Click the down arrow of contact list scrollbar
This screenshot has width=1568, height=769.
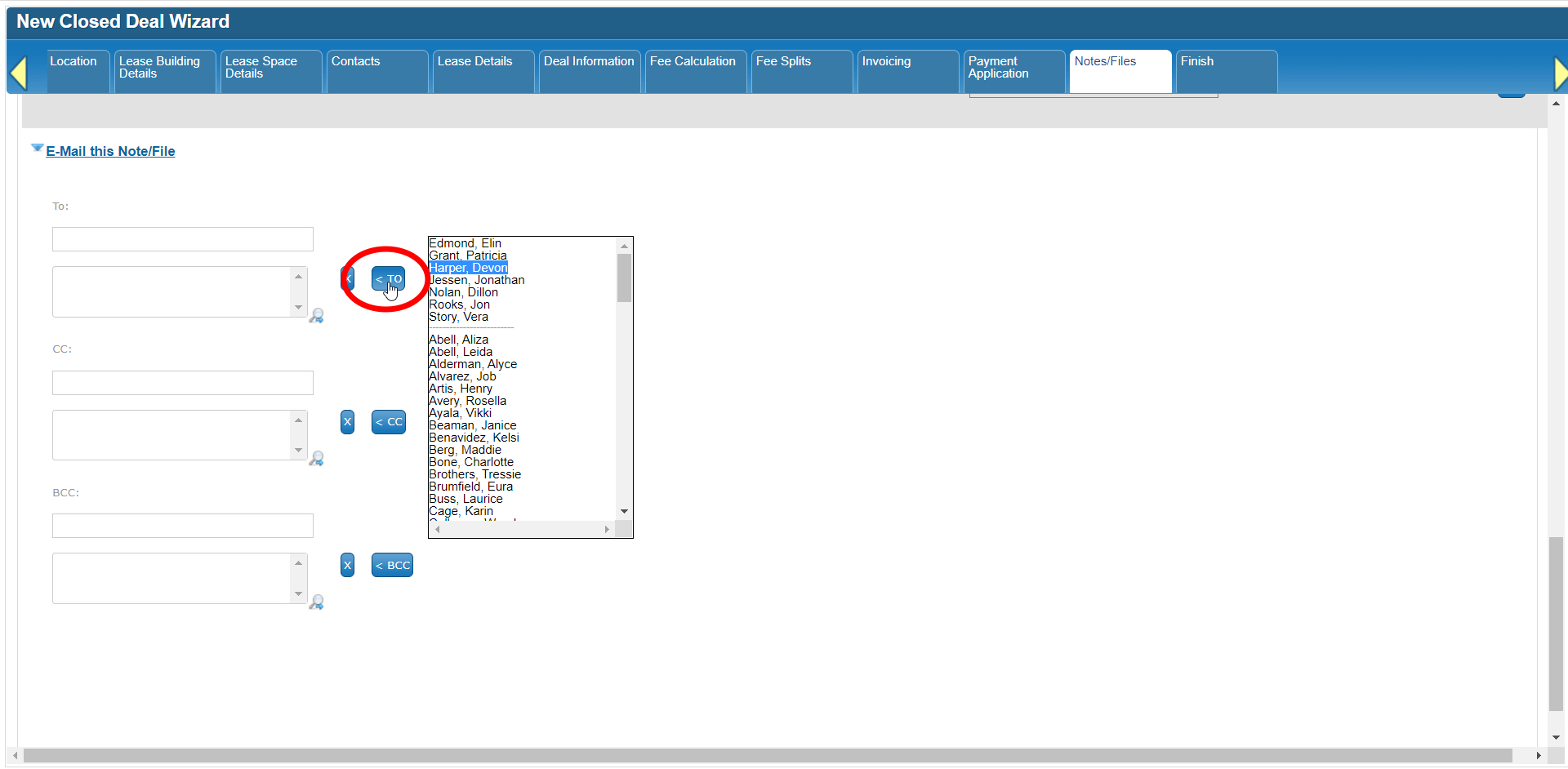pyautogui.click(x=624, y=511)
